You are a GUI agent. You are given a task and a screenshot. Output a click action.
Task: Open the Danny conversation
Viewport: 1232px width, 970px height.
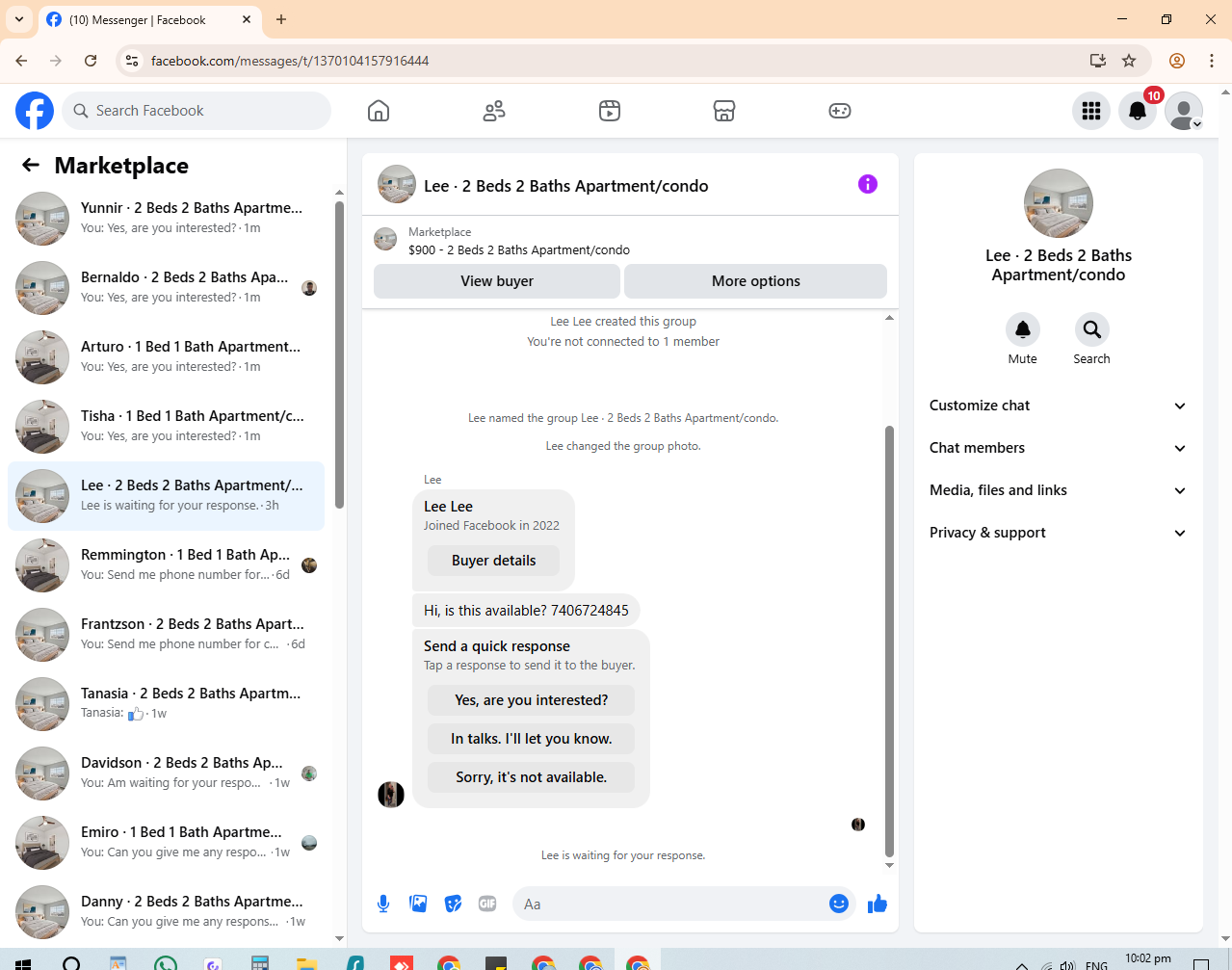(166, 912)
